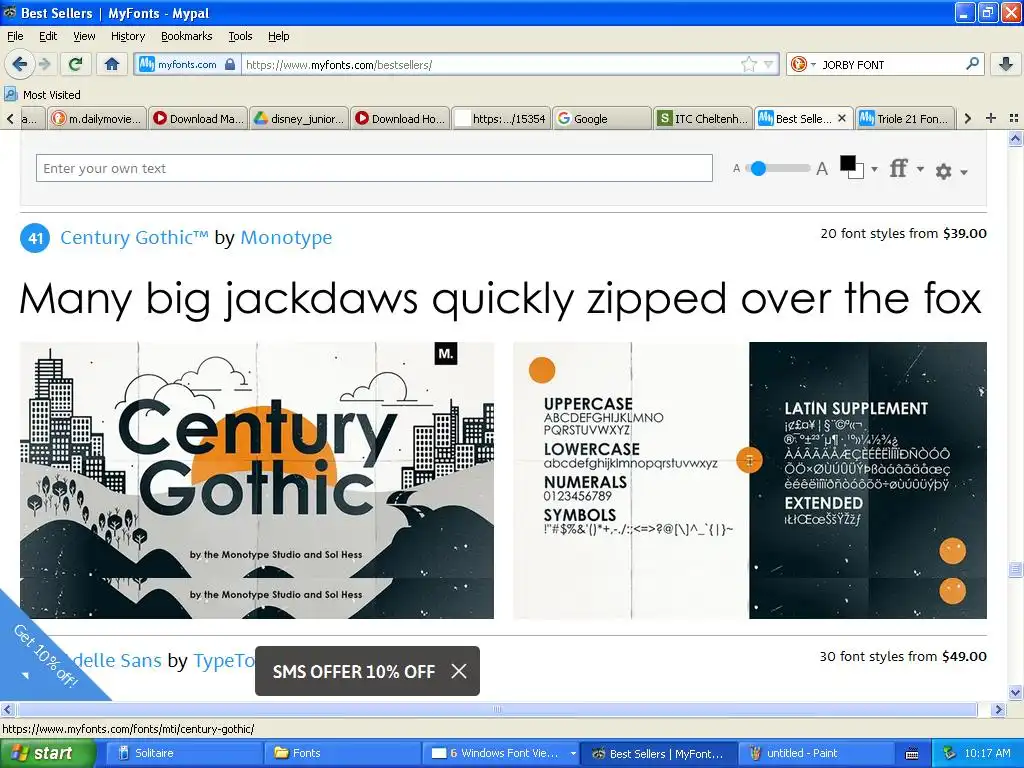Open the Tools menu

pyautogui.click(x=240, y=36)
